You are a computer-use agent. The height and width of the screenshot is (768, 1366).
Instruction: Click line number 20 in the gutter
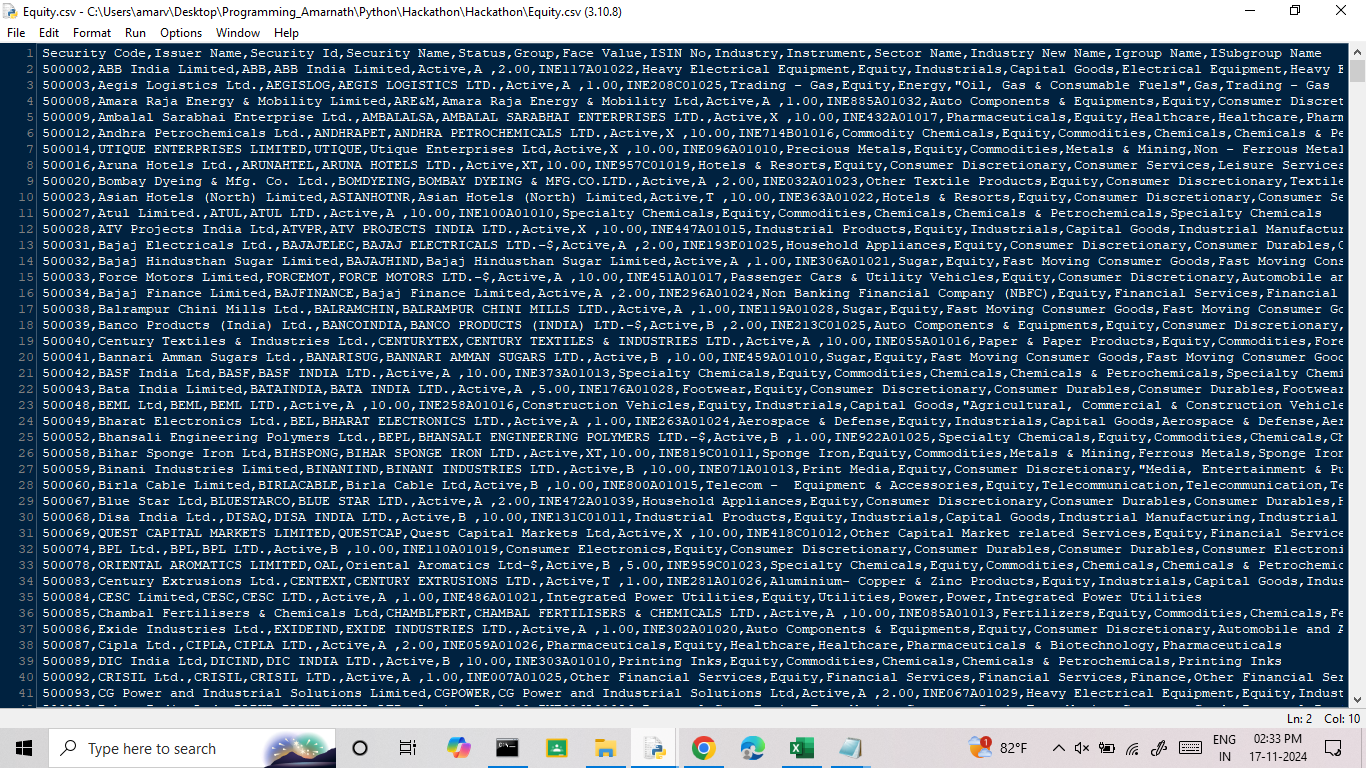pos(27,357)
